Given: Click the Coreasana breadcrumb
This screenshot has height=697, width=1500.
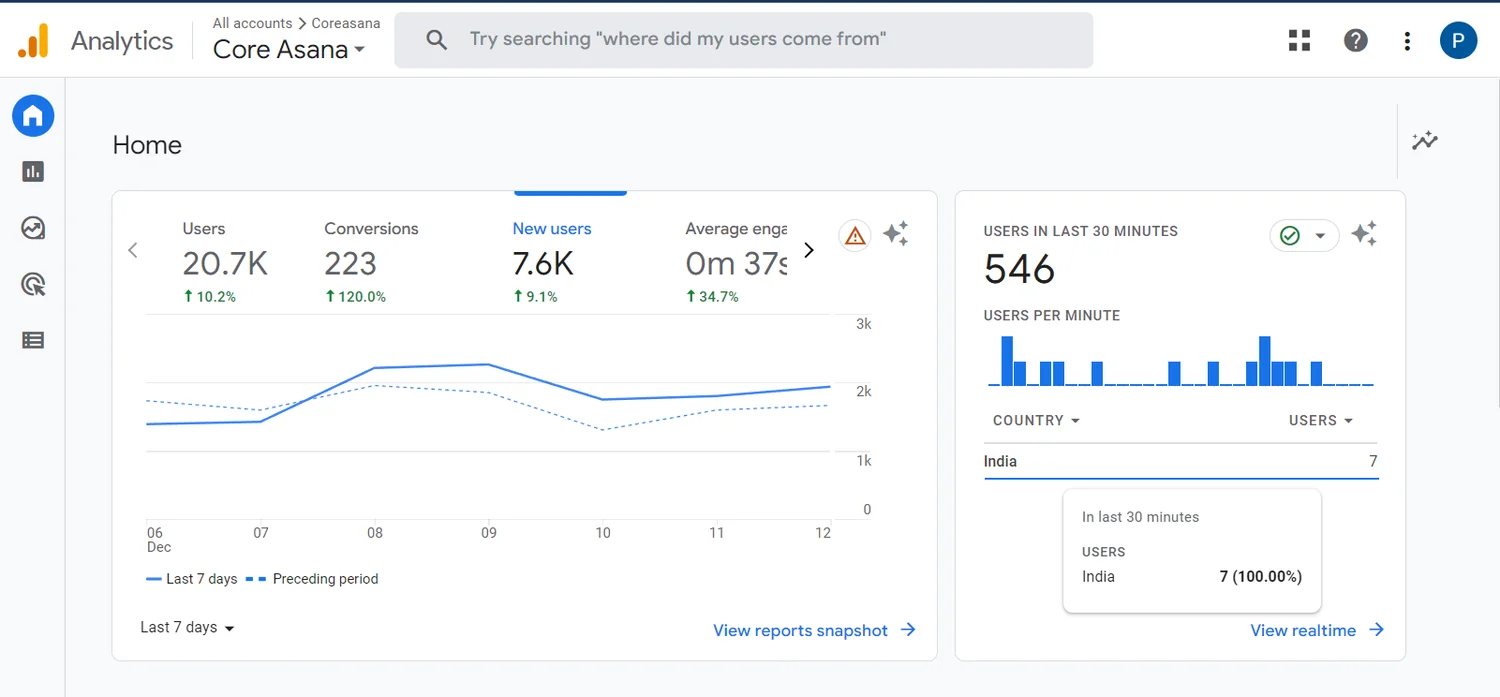Looking at the screenshot, I should tap(346, 23).
